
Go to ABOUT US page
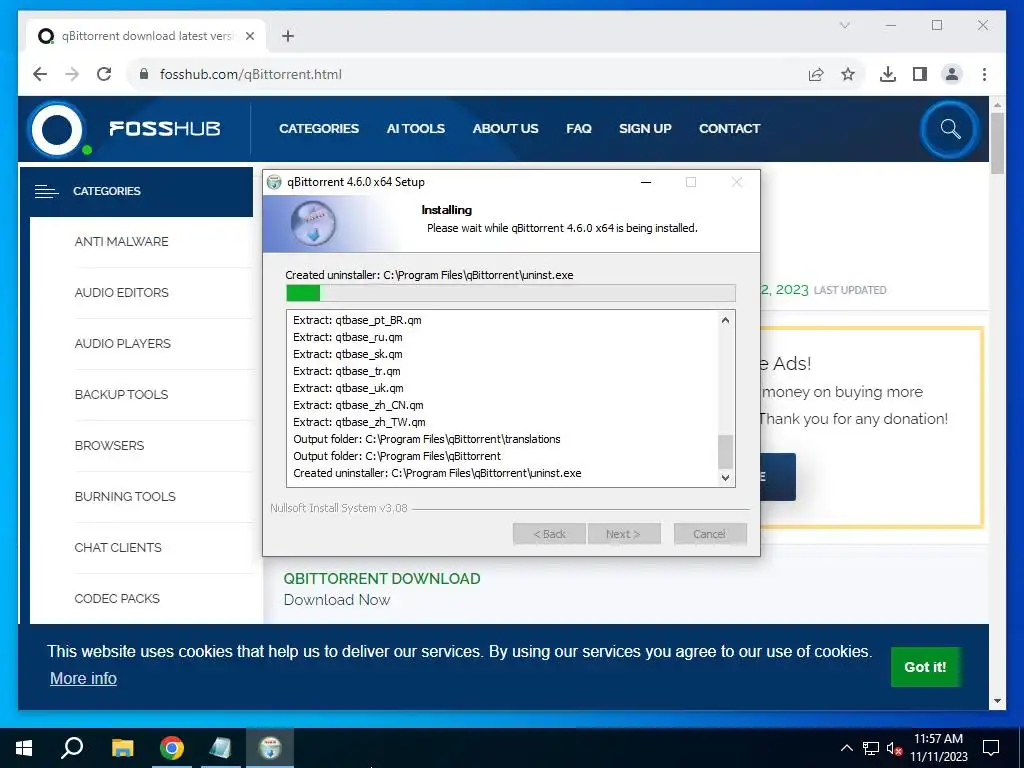pyautogui.click(x=505, y=129)
